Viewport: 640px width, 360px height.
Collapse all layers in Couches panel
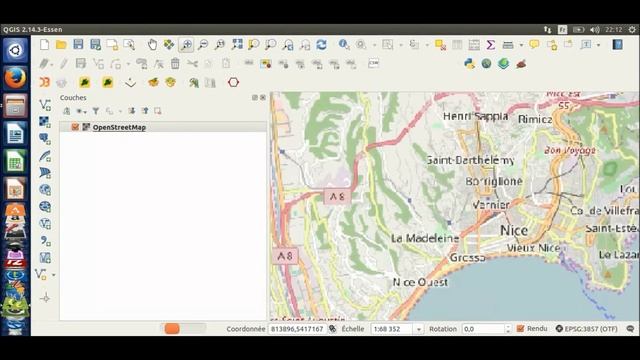click(145, 111)
